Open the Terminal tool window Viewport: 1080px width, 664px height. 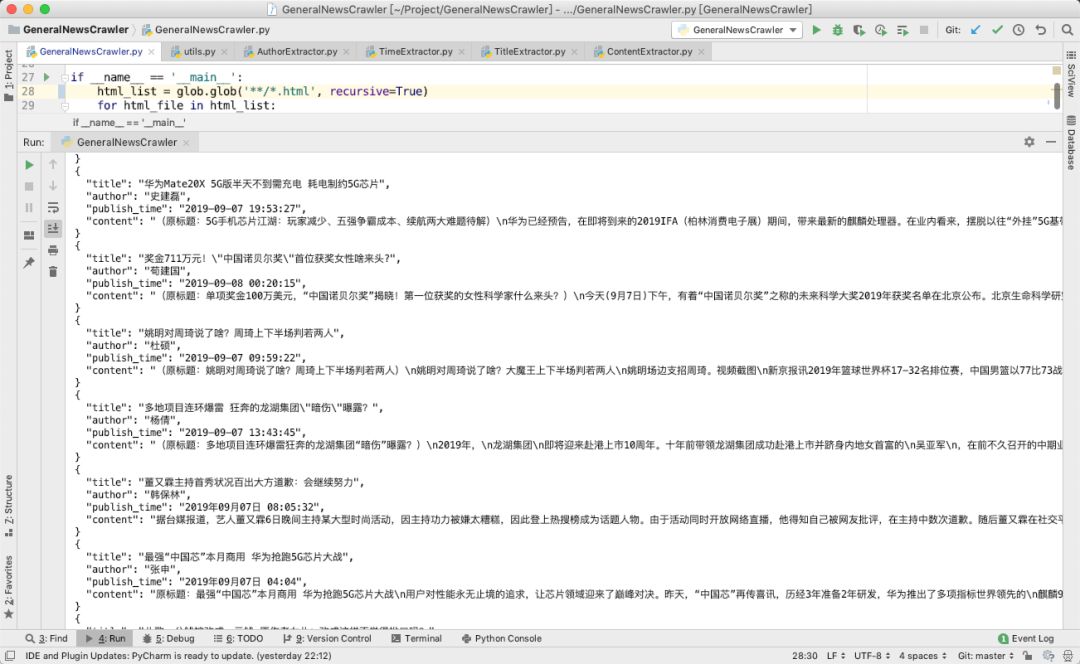(x=417, y=639)
